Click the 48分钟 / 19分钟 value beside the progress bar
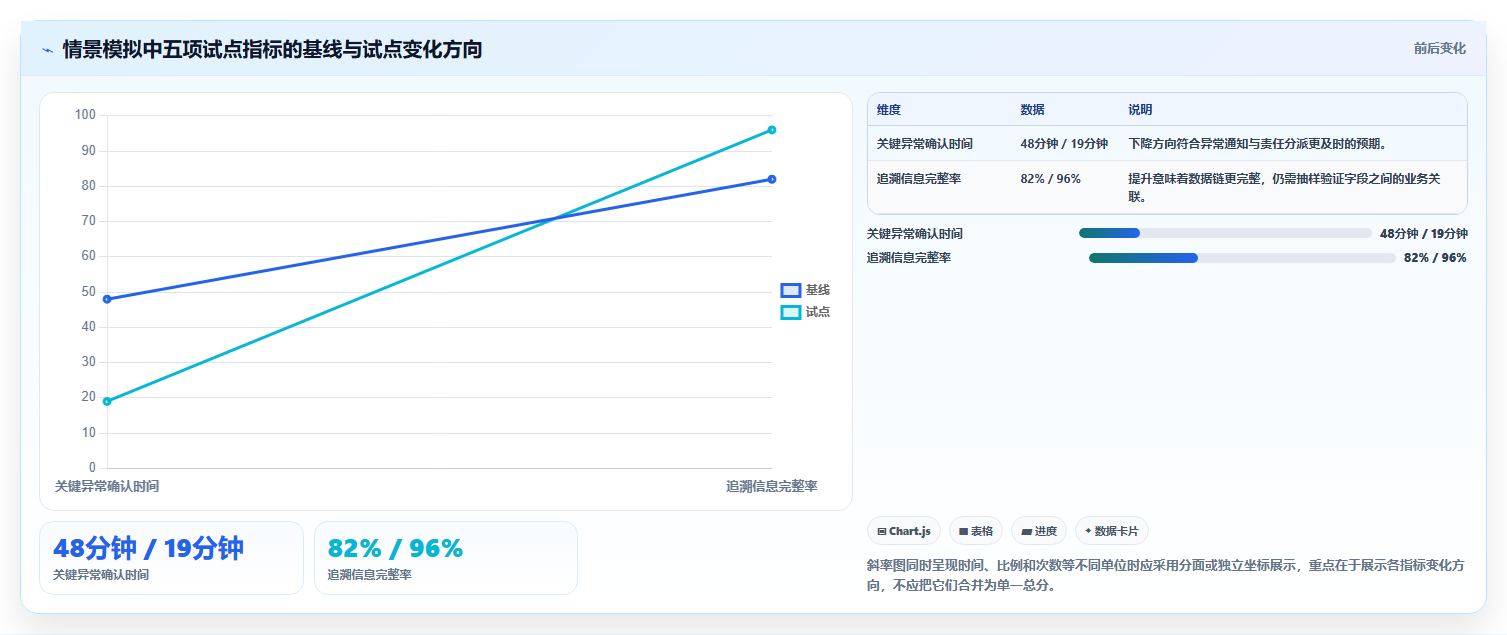This screenshot has height=635, width=1507. pyautogui.click(x=1424, y=233)
